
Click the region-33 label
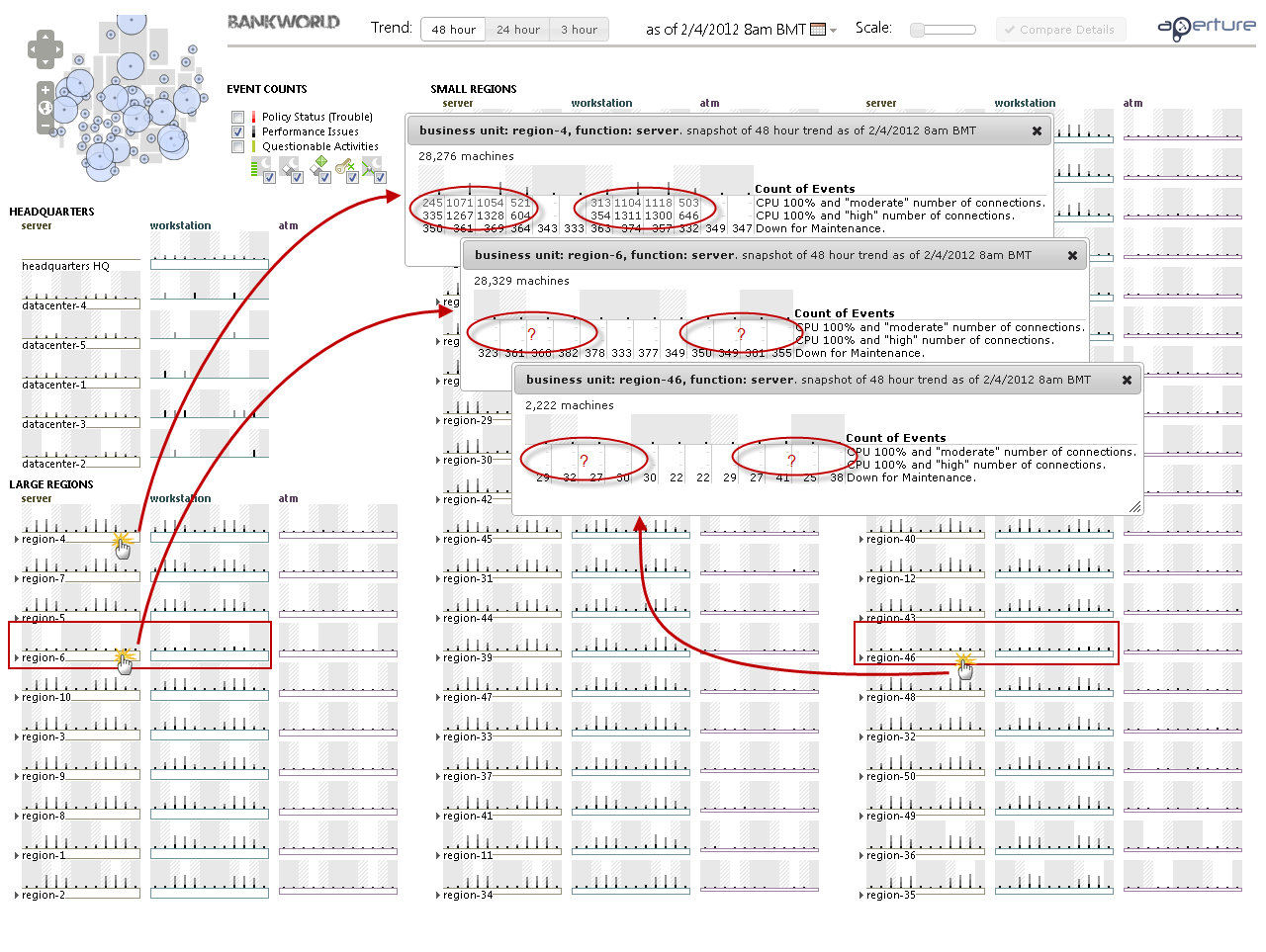click(468, 737)
